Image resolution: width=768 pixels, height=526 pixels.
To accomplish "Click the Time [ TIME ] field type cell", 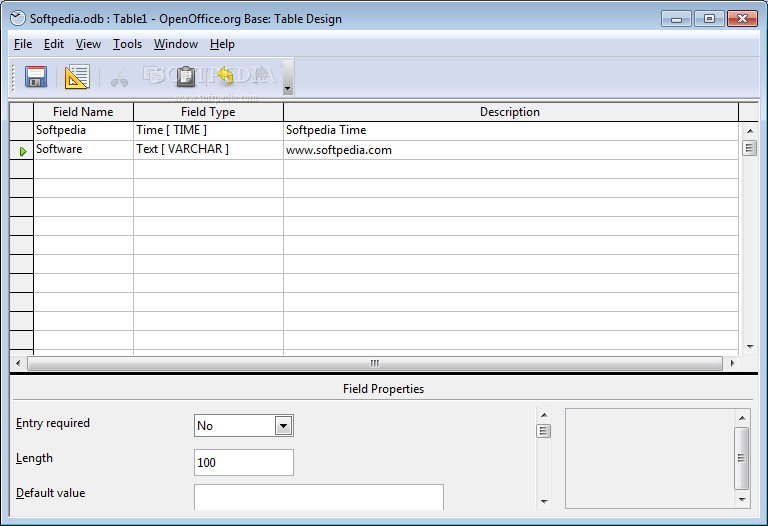I will point(208,131).
